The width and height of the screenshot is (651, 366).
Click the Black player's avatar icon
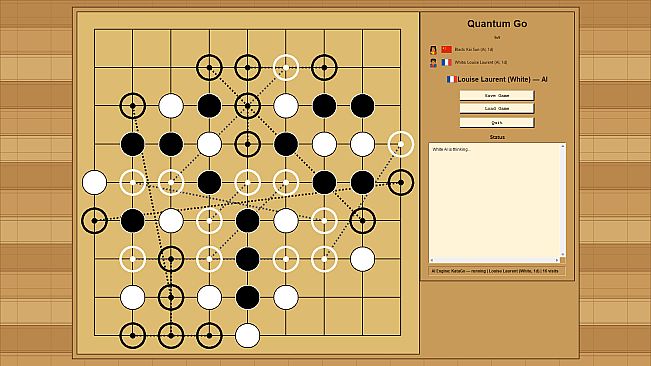pyautogui.click(x=433, y=50)
